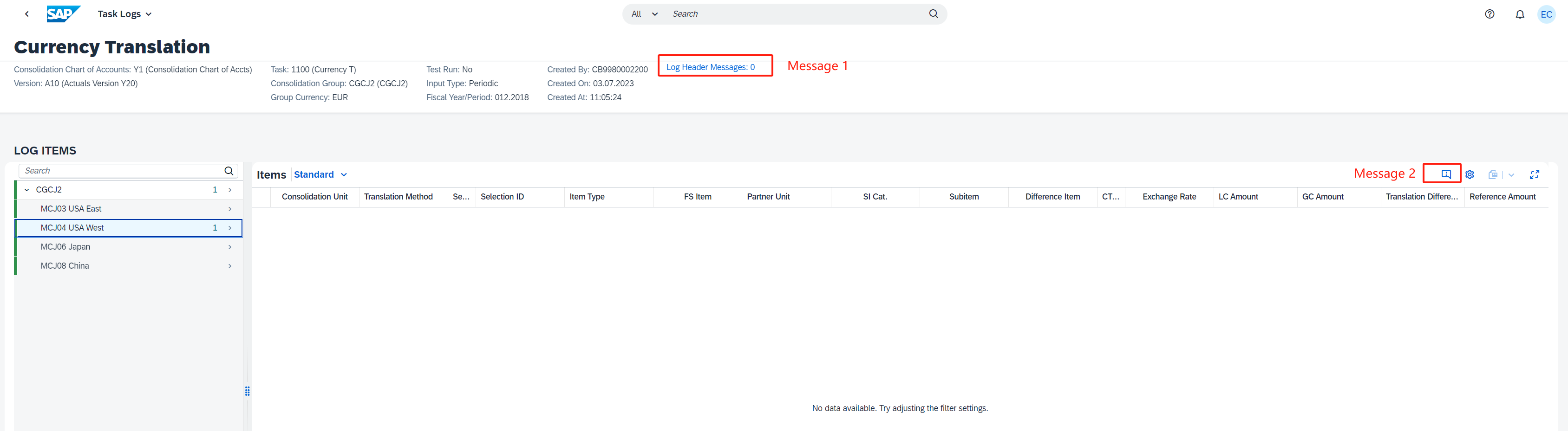1568x431 pixels.
Task: Click the Subitem column header
Action: point(964,197)
